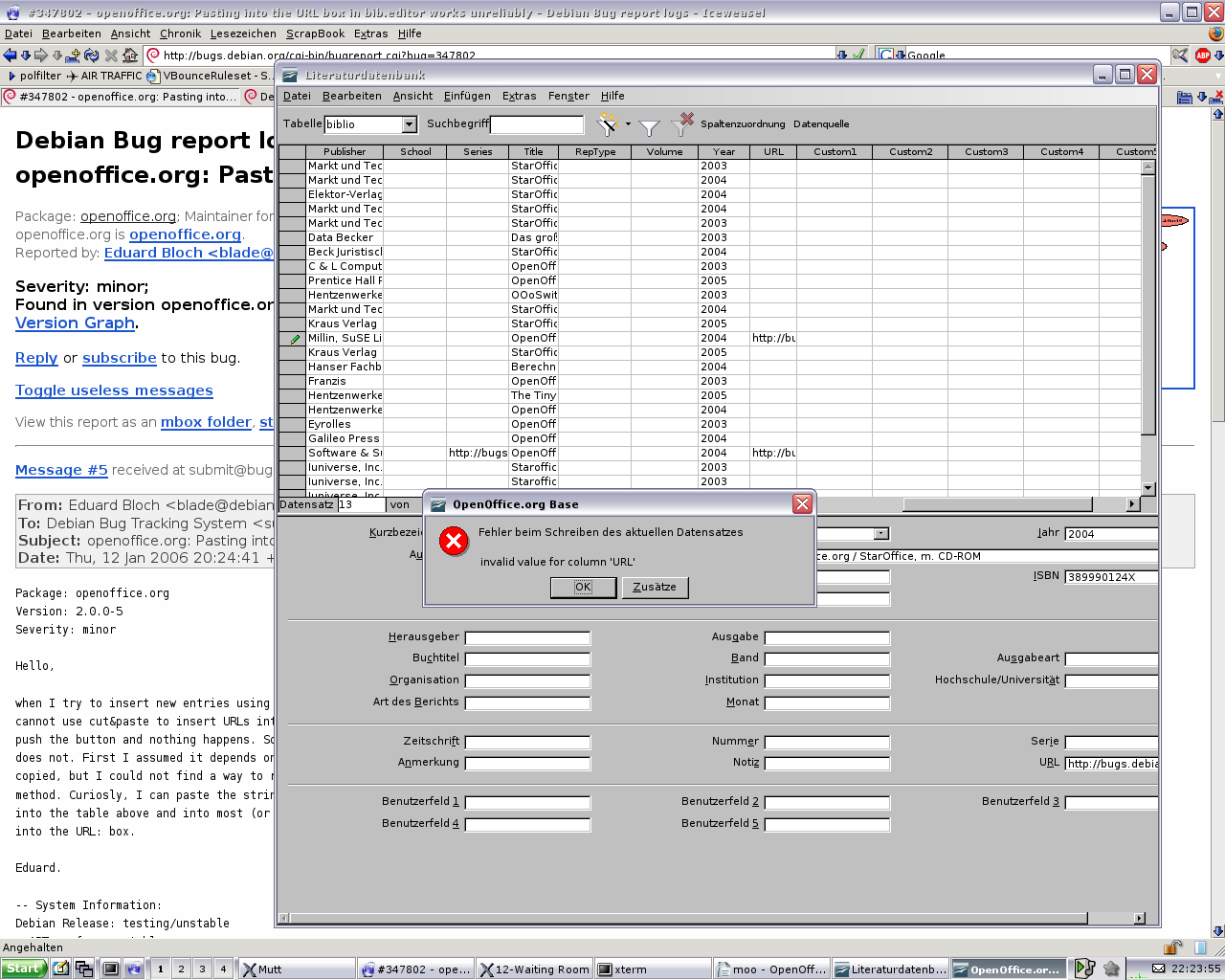Open the Extras menu in Literaturdatenbank
This screenshot has width=1225, height=980.
pyautogui.click(x=519, y=96)
